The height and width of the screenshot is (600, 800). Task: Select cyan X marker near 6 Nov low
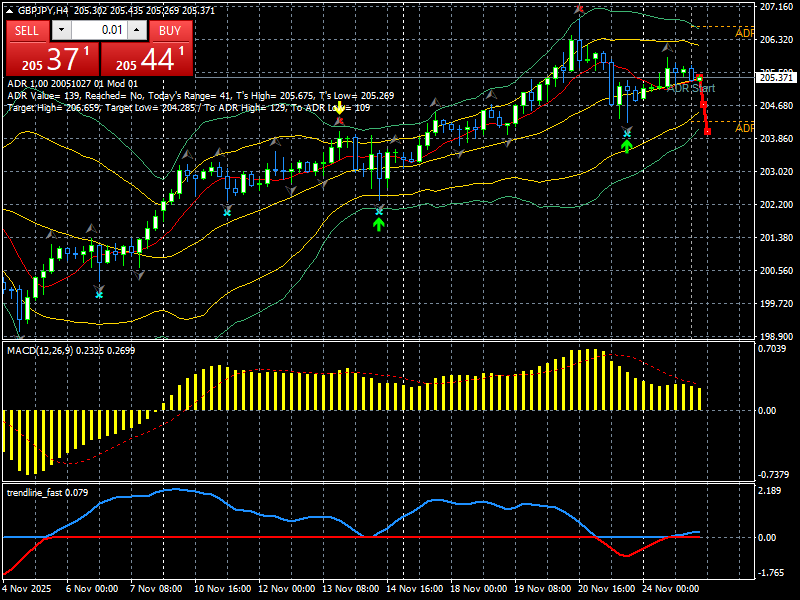99,295
